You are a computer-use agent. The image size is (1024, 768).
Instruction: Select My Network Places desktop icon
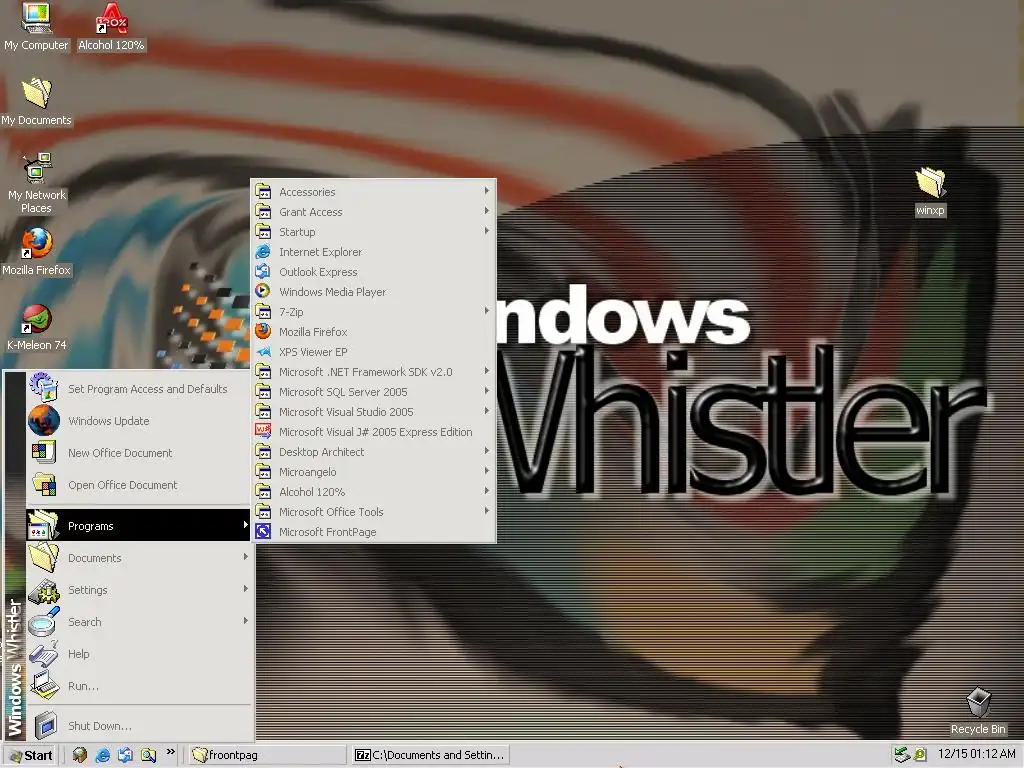pos(36,184)
